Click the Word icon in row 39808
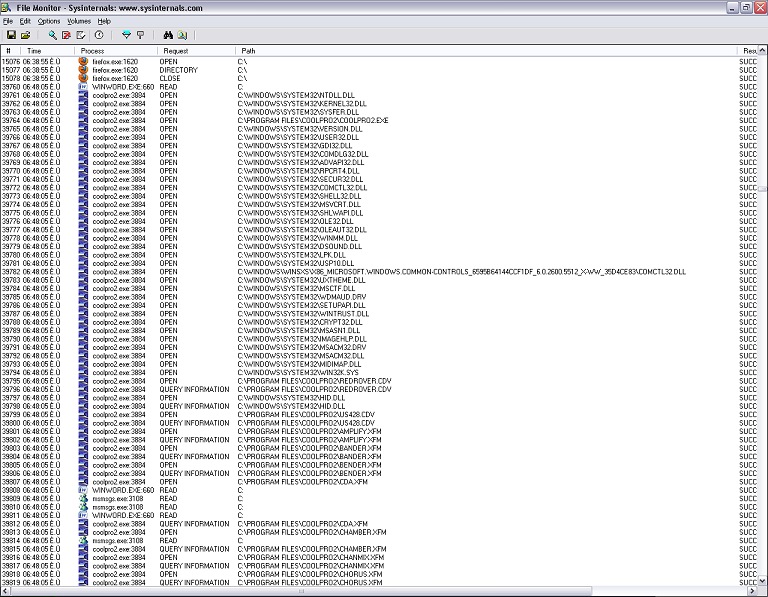This screenshot has height=597, width=768. [83, 490]
